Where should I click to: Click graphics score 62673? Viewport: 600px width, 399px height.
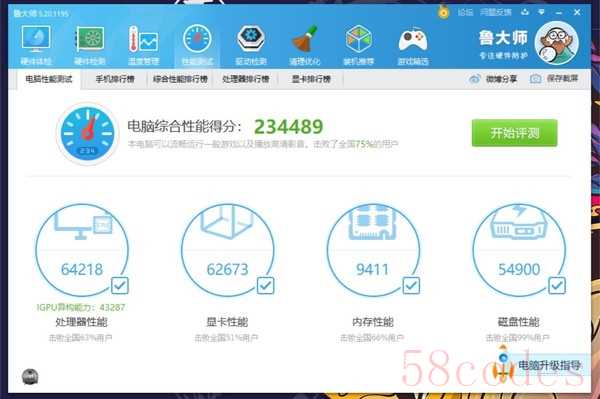[x=228, y=270]
